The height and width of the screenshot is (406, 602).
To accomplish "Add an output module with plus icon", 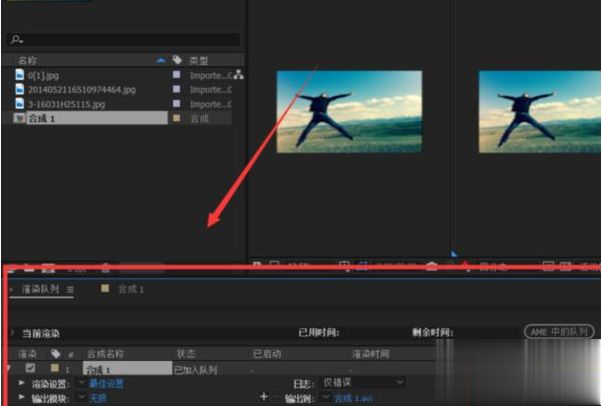I will point(264,396).
